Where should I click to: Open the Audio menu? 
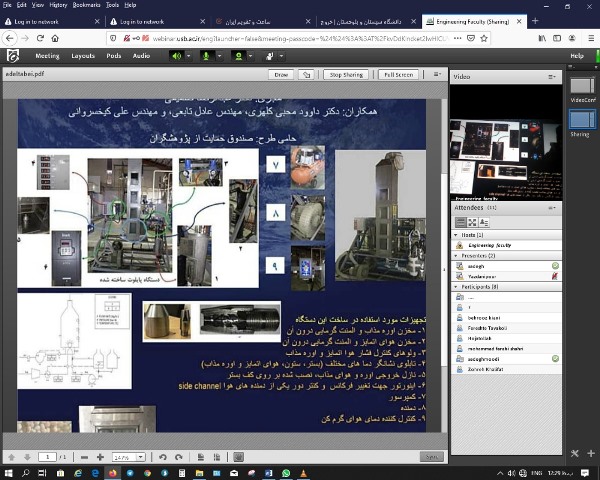(141, 56)
